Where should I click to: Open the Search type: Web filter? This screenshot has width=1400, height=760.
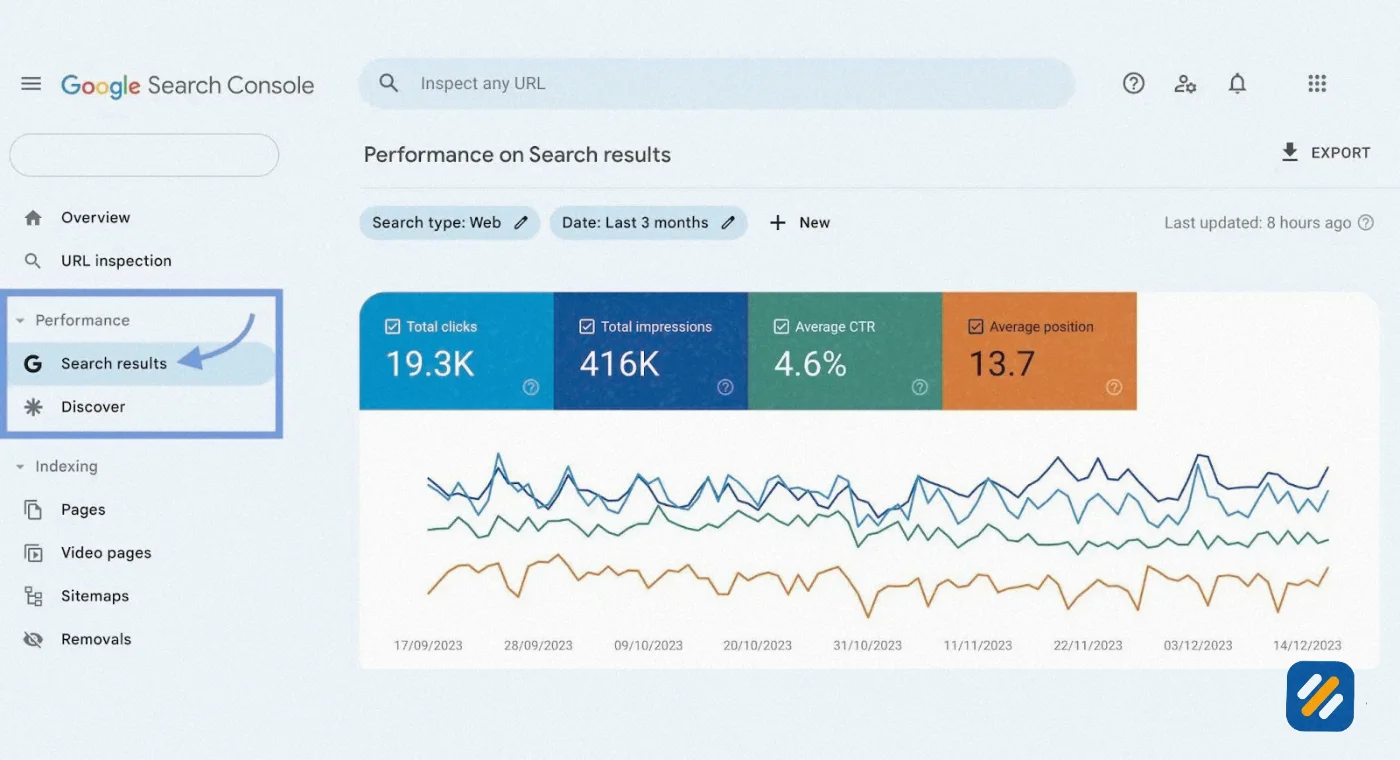(x=450, y=223)
